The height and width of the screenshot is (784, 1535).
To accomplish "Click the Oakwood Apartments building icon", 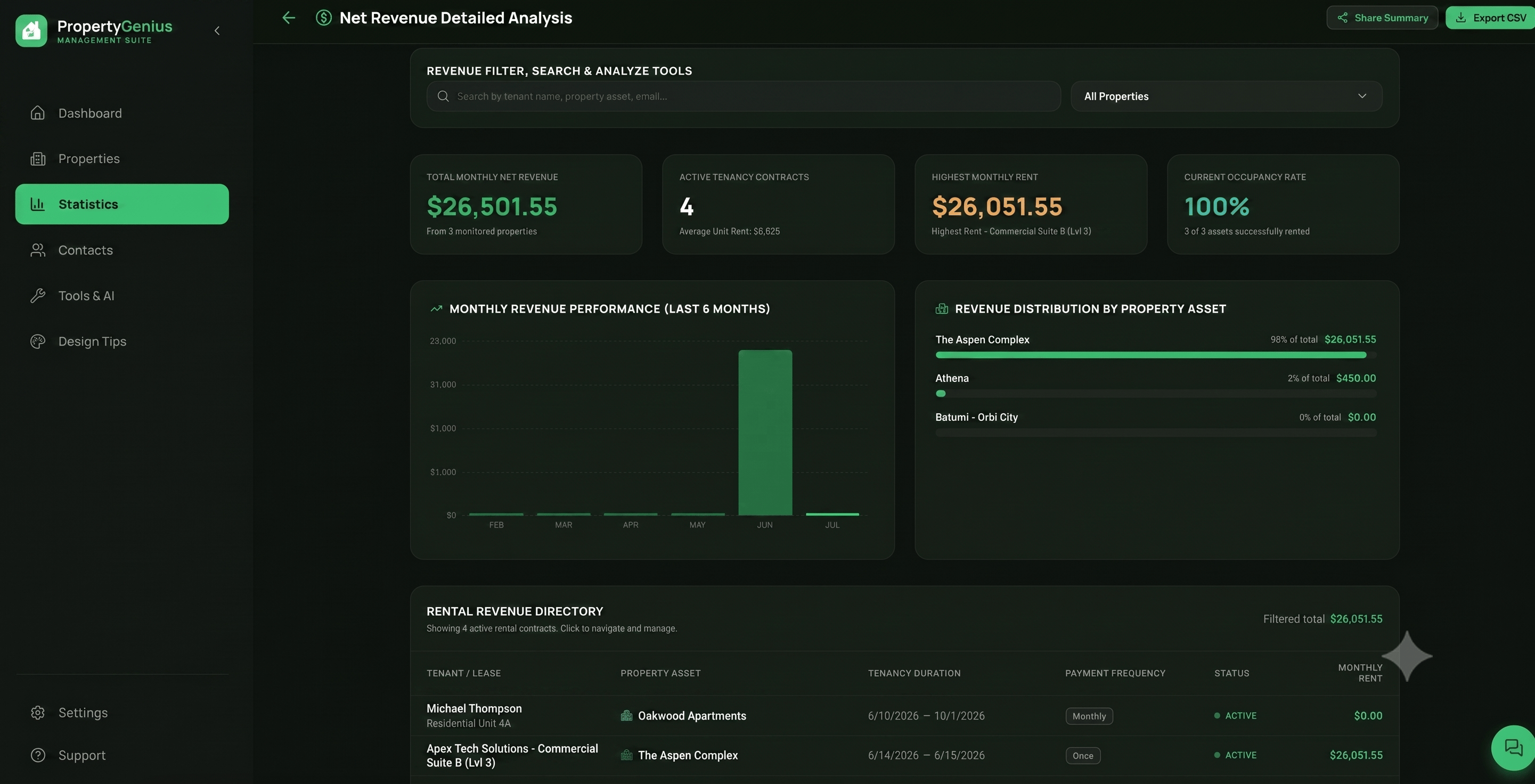I will coord(626,715).
